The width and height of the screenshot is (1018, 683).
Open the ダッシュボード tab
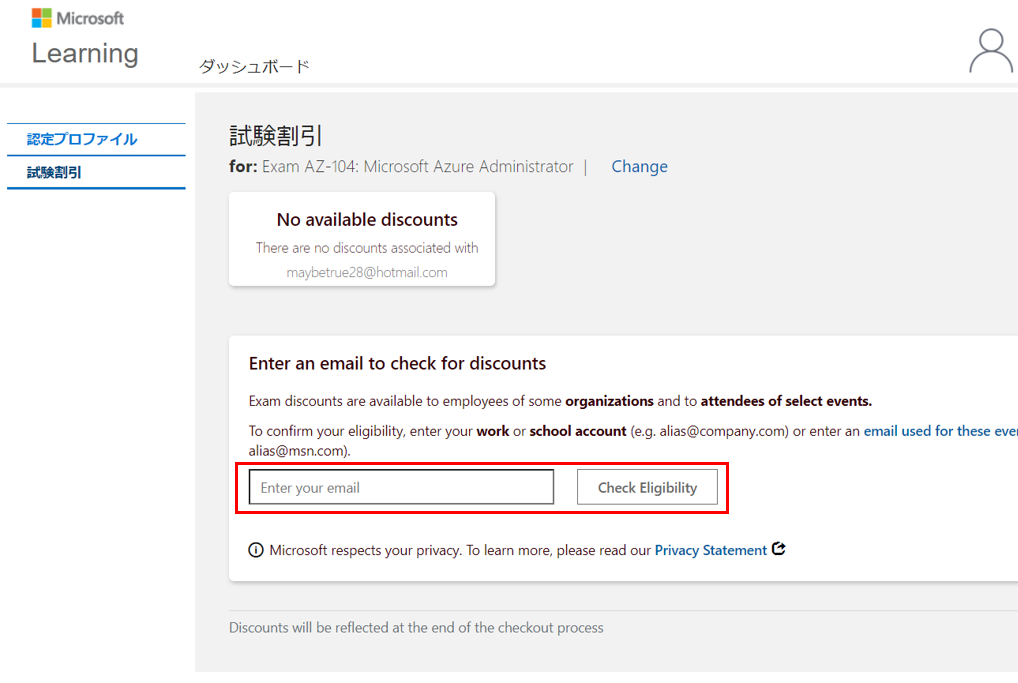pos(254,67)
